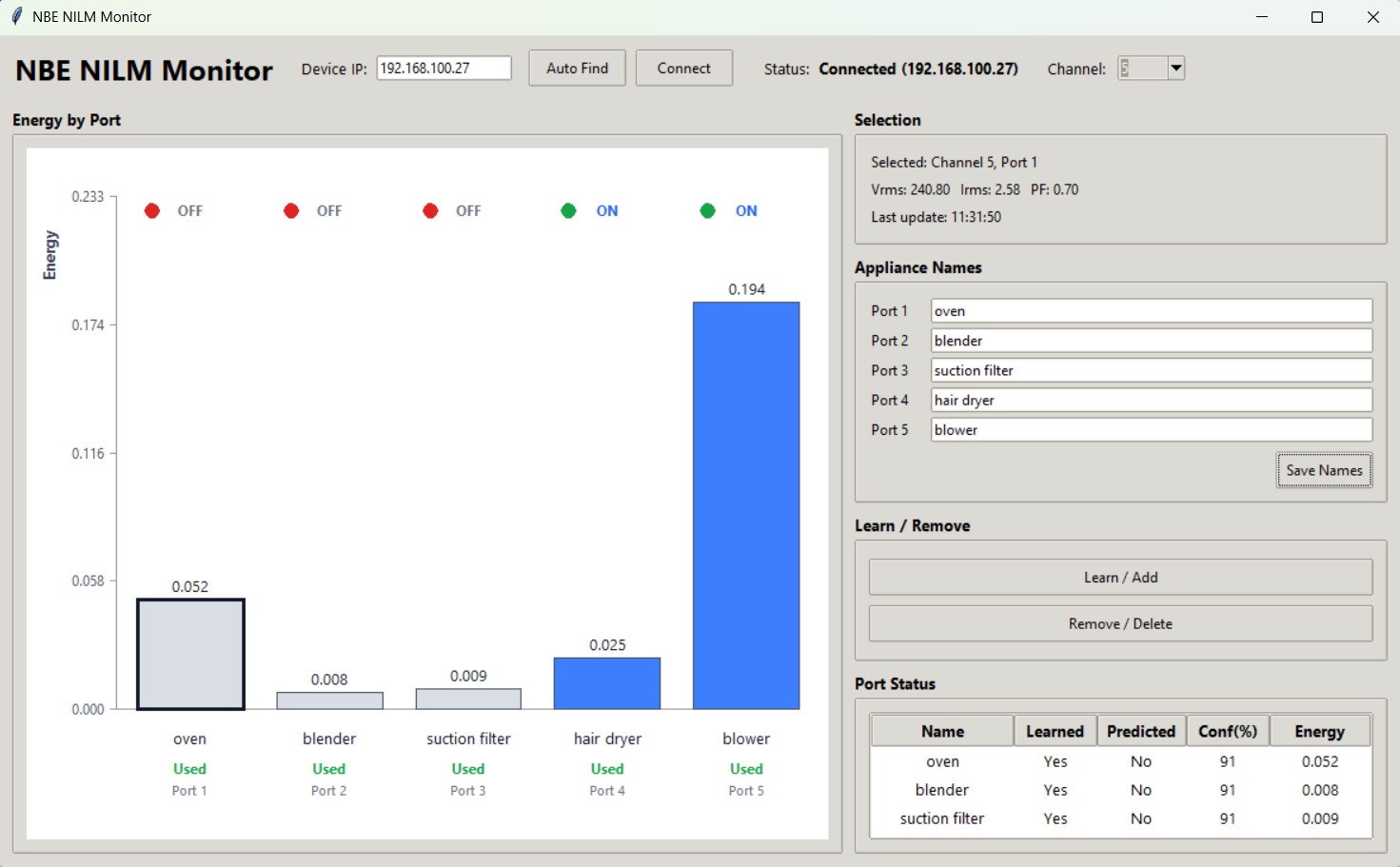The height and width of the screenshot is (867, 1400).
Task: Click Learn / Add
Action: click(1119, 577)
